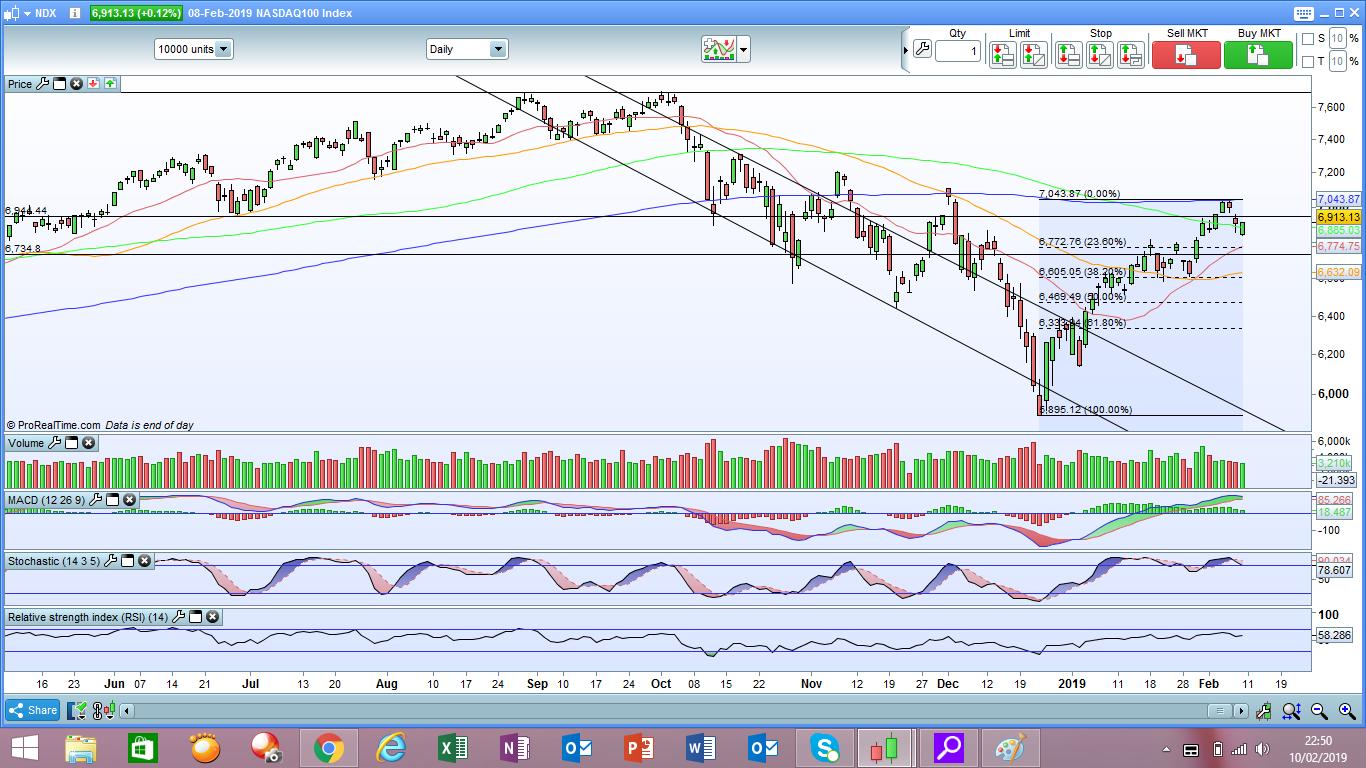Maximize the Volume indicator panel
1366x768 pixels.
[x=71, y=443]
